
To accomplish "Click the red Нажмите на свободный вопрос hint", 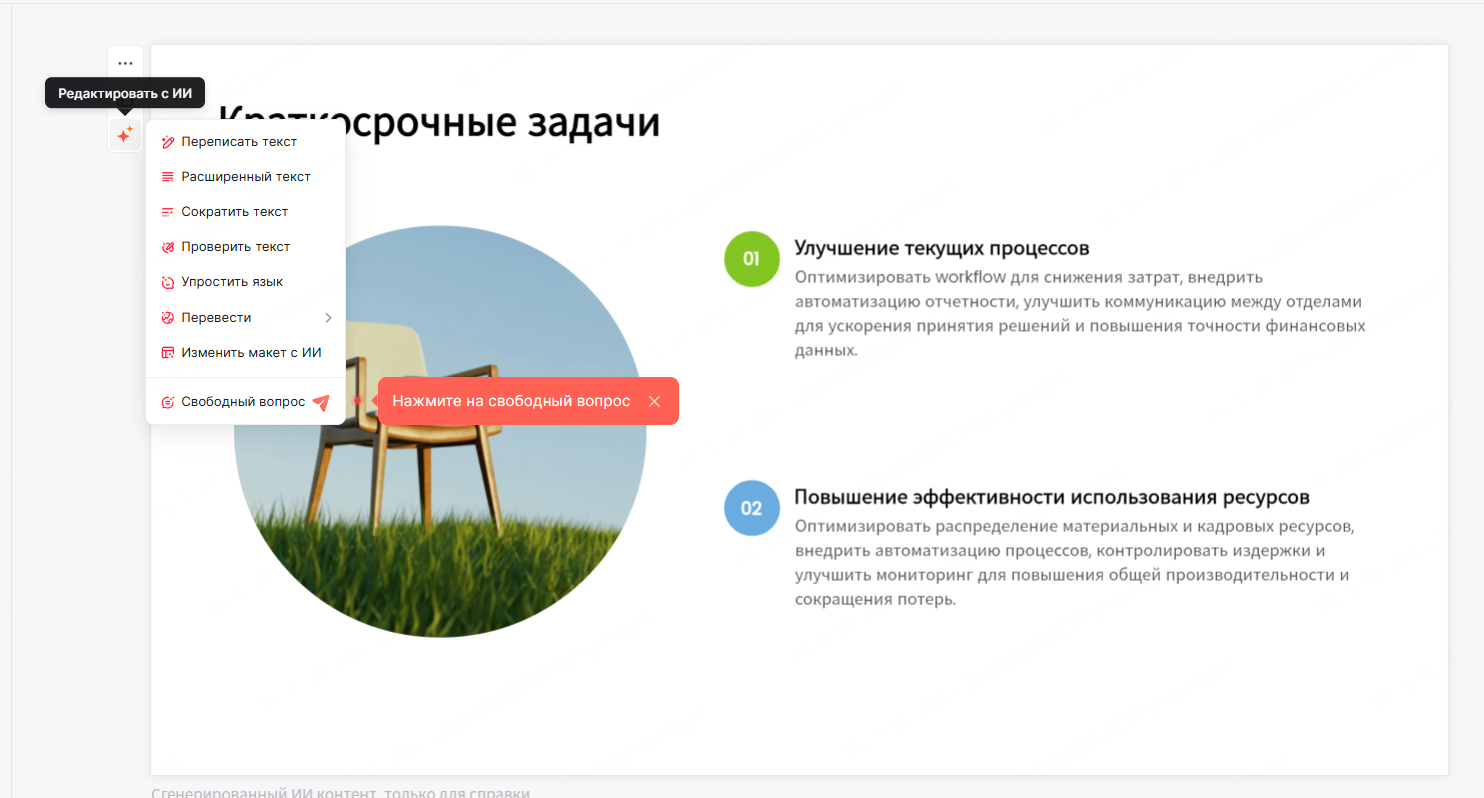I will pos(510,401).
